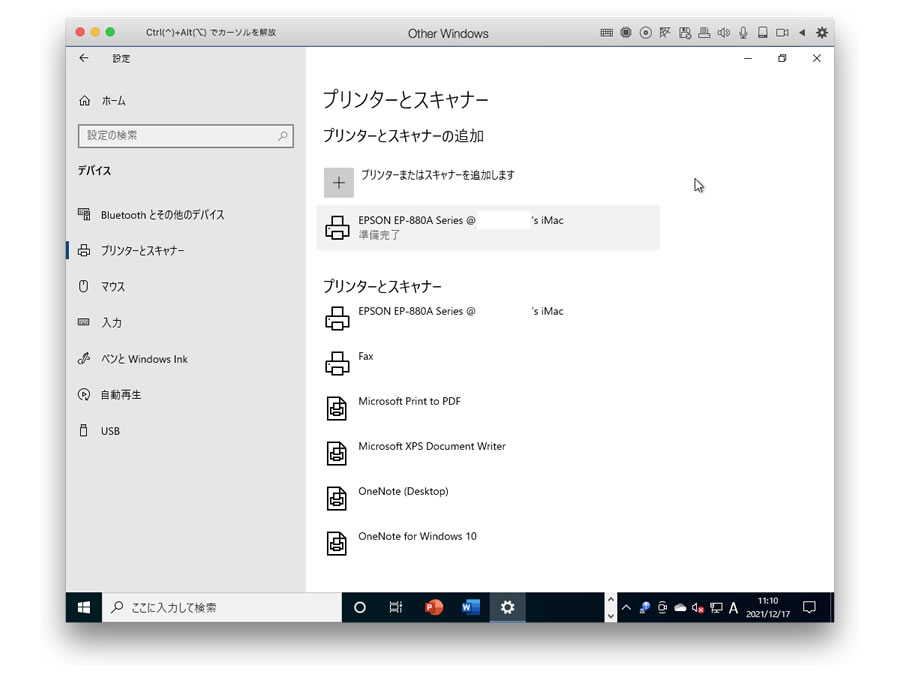Click the OneDrive cloud tray icon
This screenshot has width=900, height=675.
point(680,607)
